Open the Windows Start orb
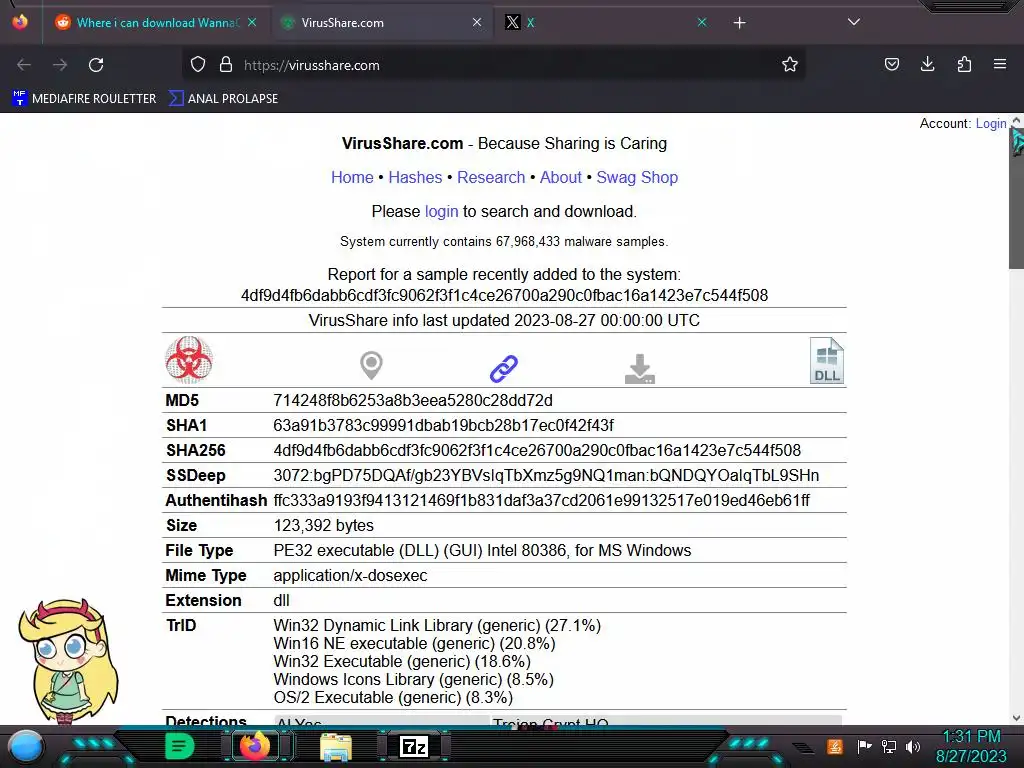 26,746
